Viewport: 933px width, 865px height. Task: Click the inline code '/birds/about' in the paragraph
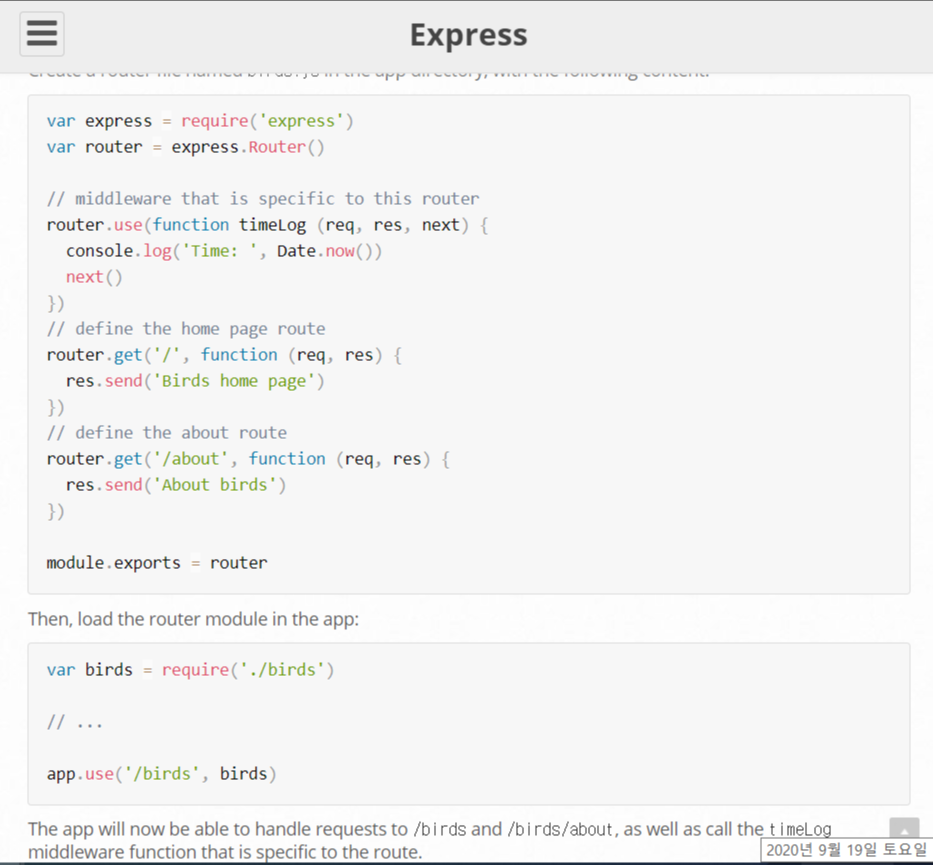tap(560, 829)
